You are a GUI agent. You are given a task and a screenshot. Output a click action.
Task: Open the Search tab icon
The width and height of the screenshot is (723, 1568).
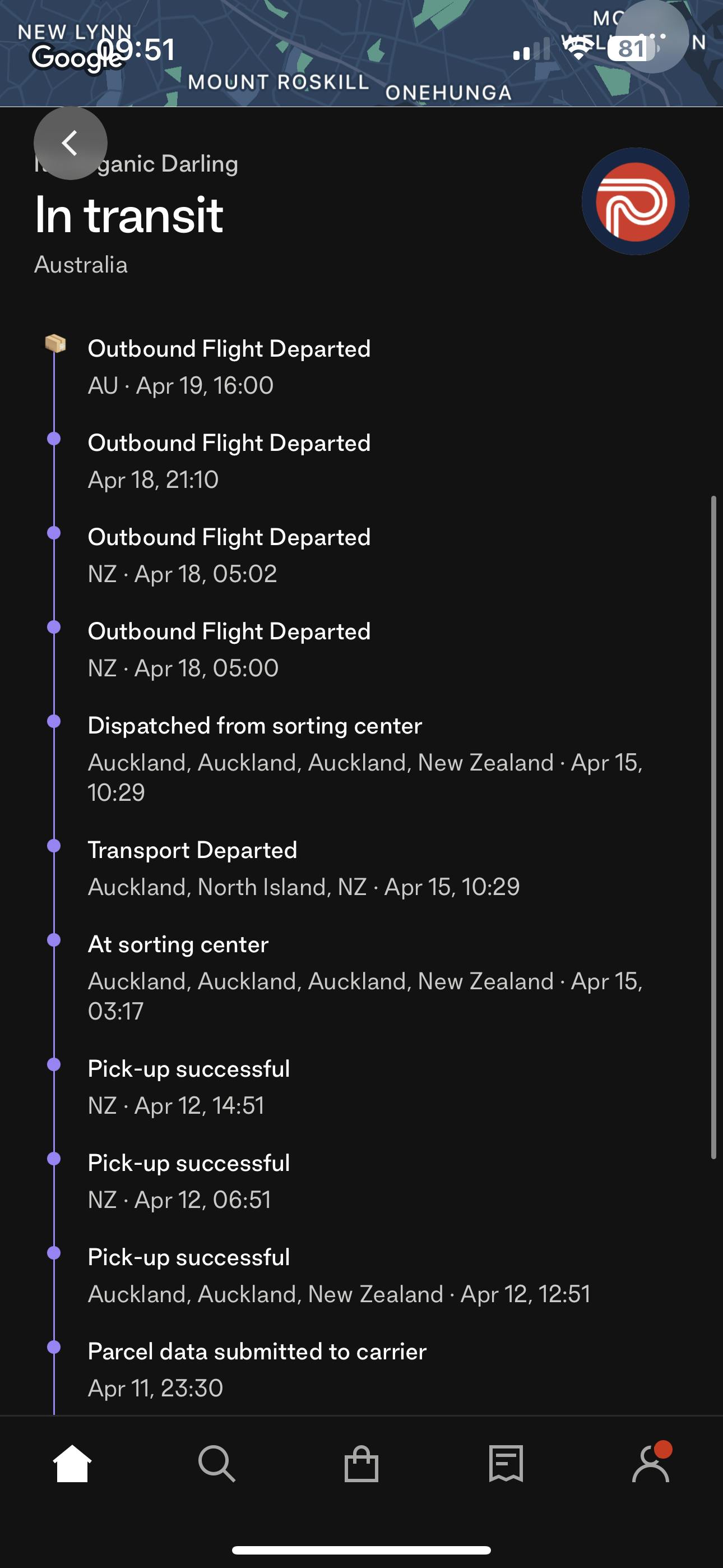tap(217, 1464)
